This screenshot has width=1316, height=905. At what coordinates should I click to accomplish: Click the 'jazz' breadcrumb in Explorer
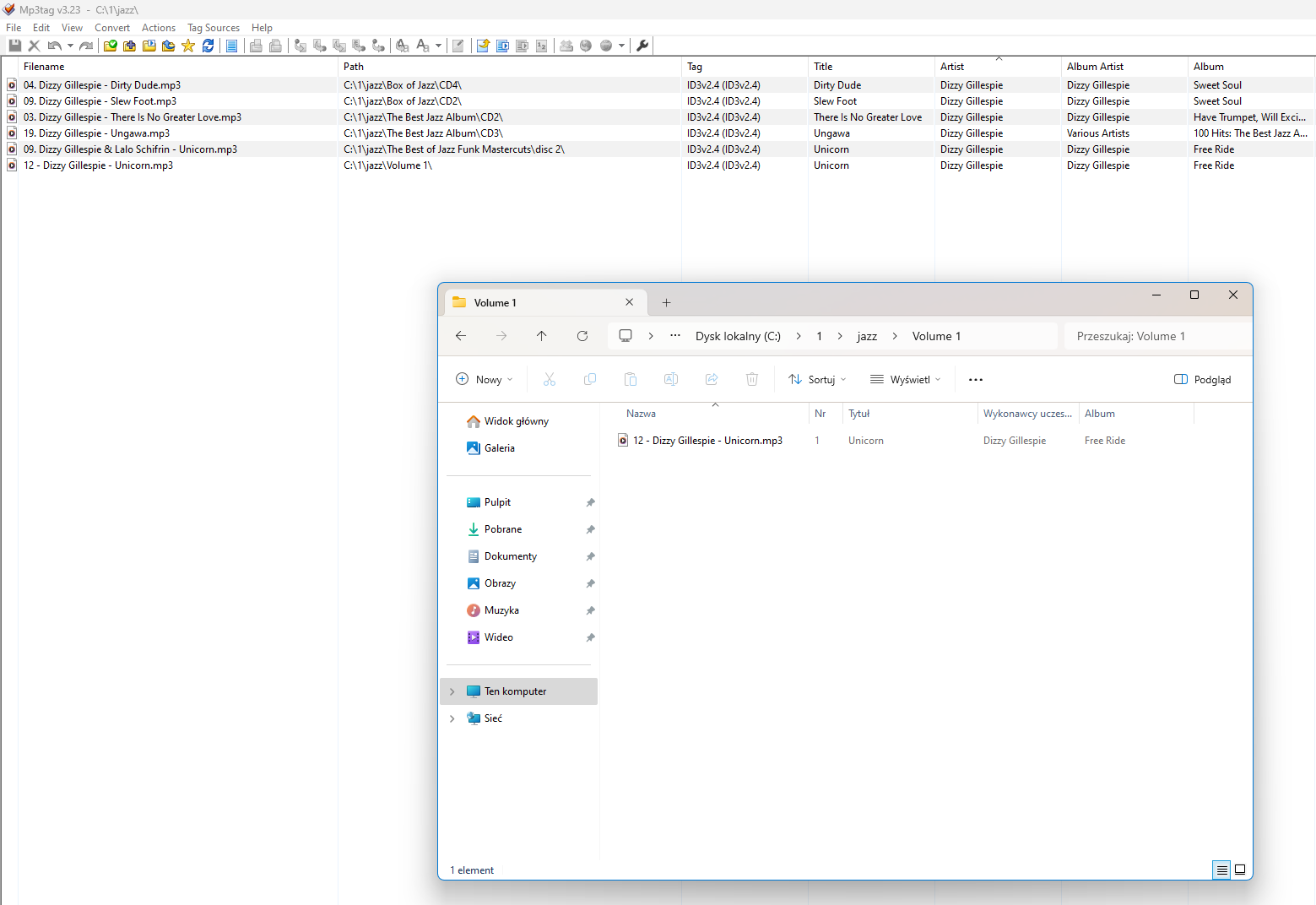pyautogui.click(x=867, y=336)
